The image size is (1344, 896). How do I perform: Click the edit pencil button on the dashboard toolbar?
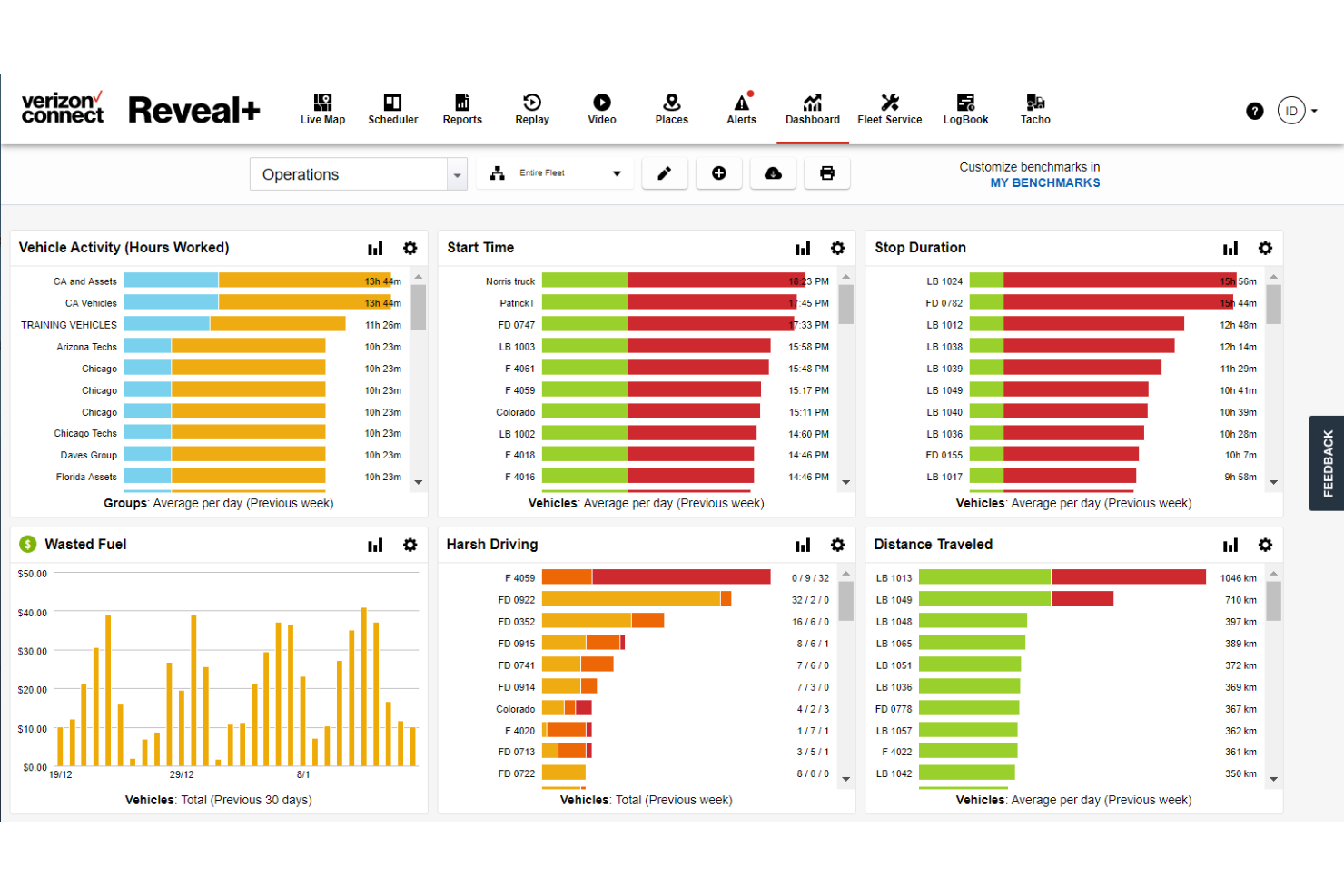click(665, 172)
